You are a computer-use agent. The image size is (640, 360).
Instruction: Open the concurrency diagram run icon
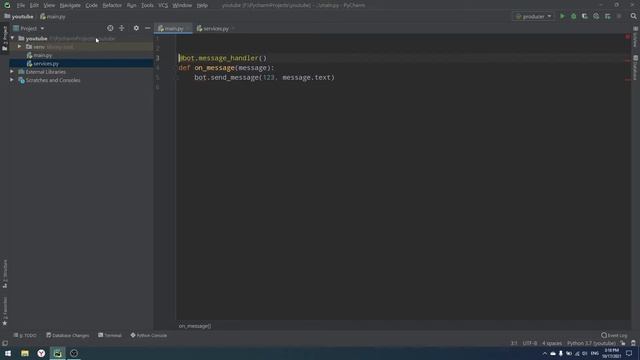coord(608,16)
